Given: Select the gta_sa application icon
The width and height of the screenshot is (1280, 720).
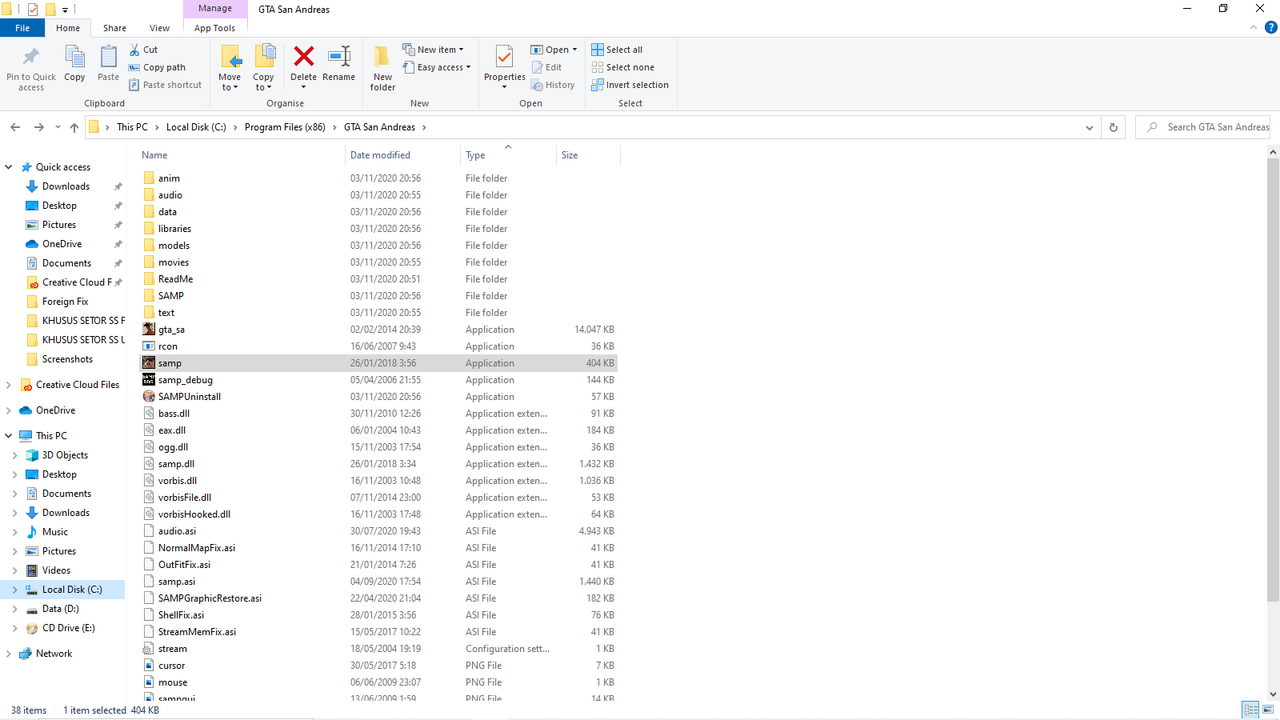Looking at the screenshot, I should click(148, 329).
